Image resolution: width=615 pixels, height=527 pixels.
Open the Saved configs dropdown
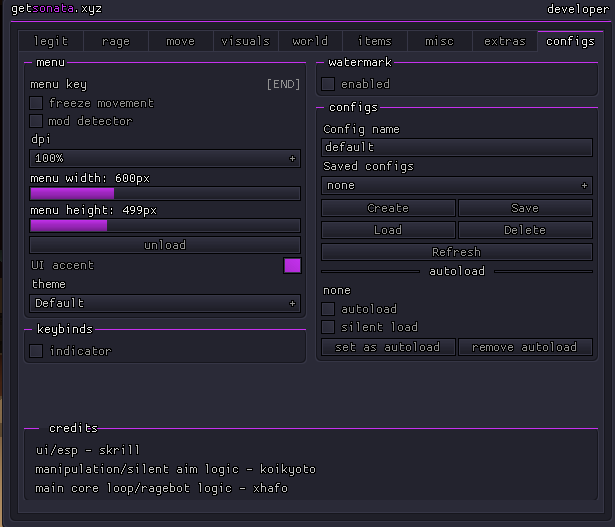[457, 185]
